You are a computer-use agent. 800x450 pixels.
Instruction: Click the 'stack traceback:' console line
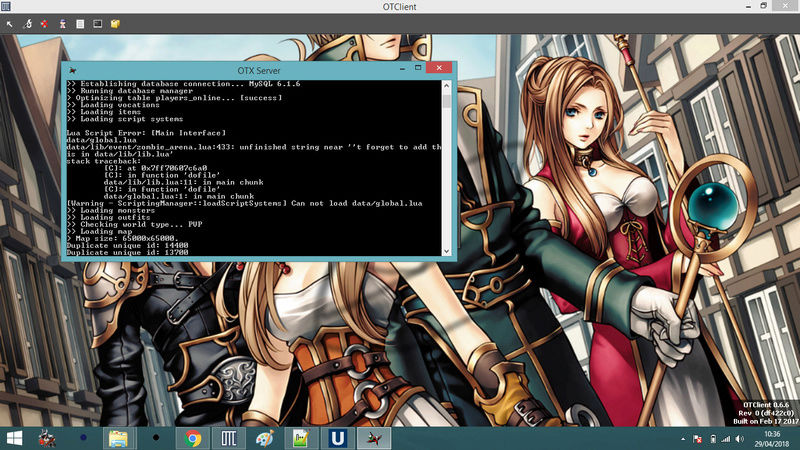pos(104,161)
